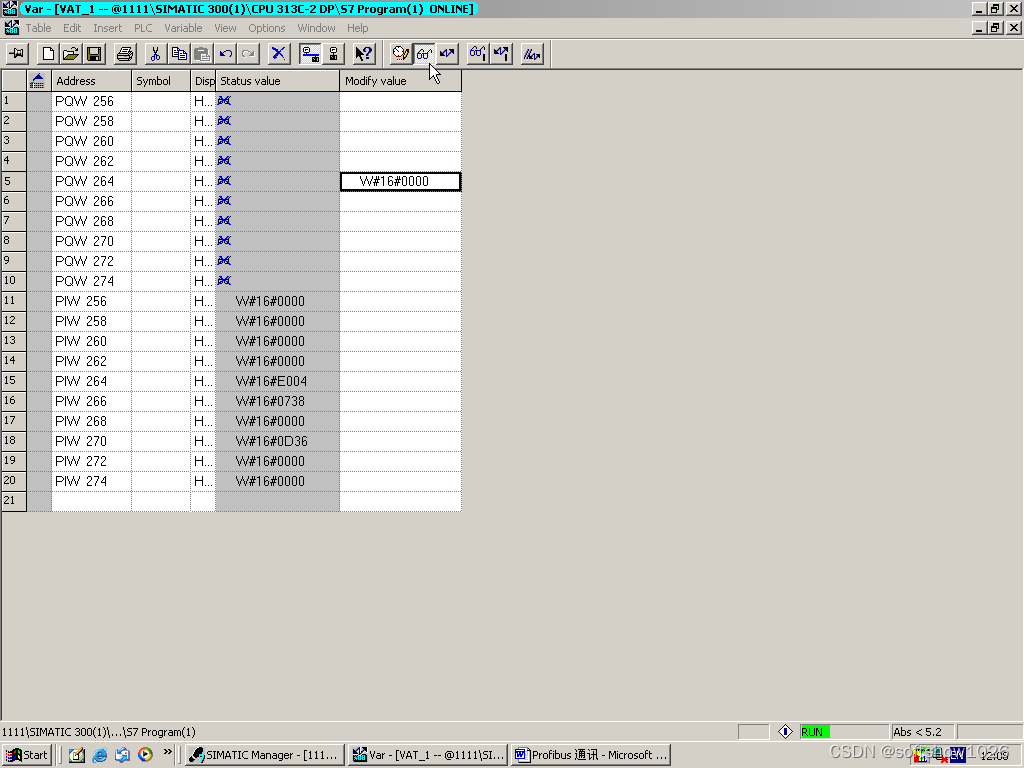Click the accessible nodes icon
Screen dimensions: 1024x768
(x=333, y=54)
